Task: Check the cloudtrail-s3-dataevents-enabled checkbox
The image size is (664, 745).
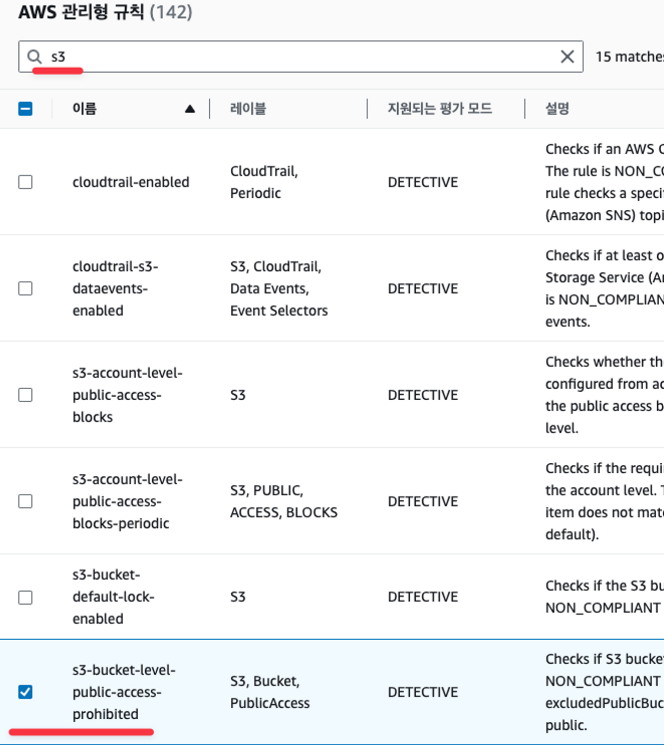Action: pyautogui.click(x=25, y=288)
